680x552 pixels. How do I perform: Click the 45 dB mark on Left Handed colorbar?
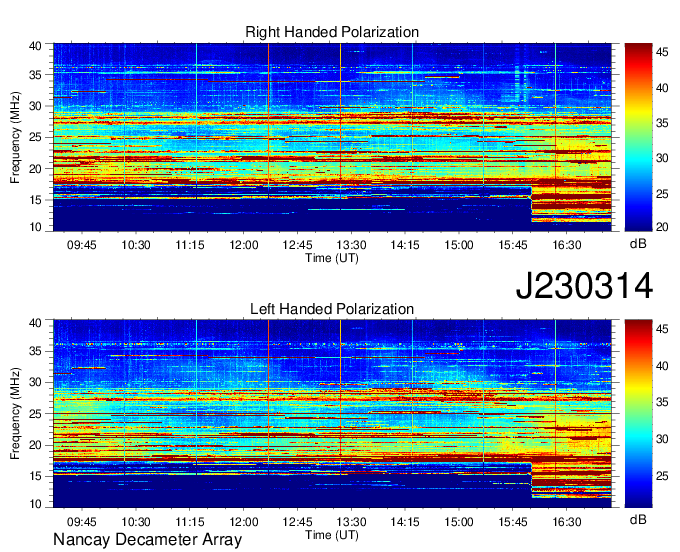coord(662,330)
